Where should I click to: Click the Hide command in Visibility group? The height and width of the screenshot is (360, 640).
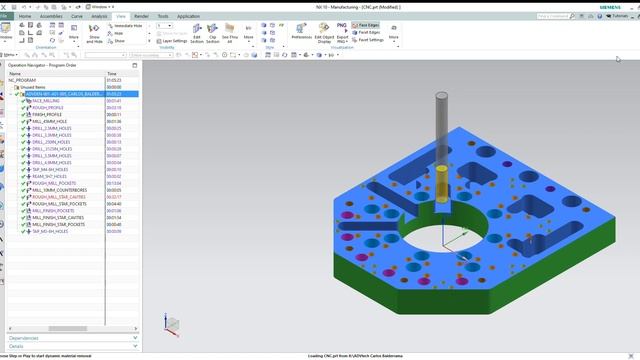115,33
